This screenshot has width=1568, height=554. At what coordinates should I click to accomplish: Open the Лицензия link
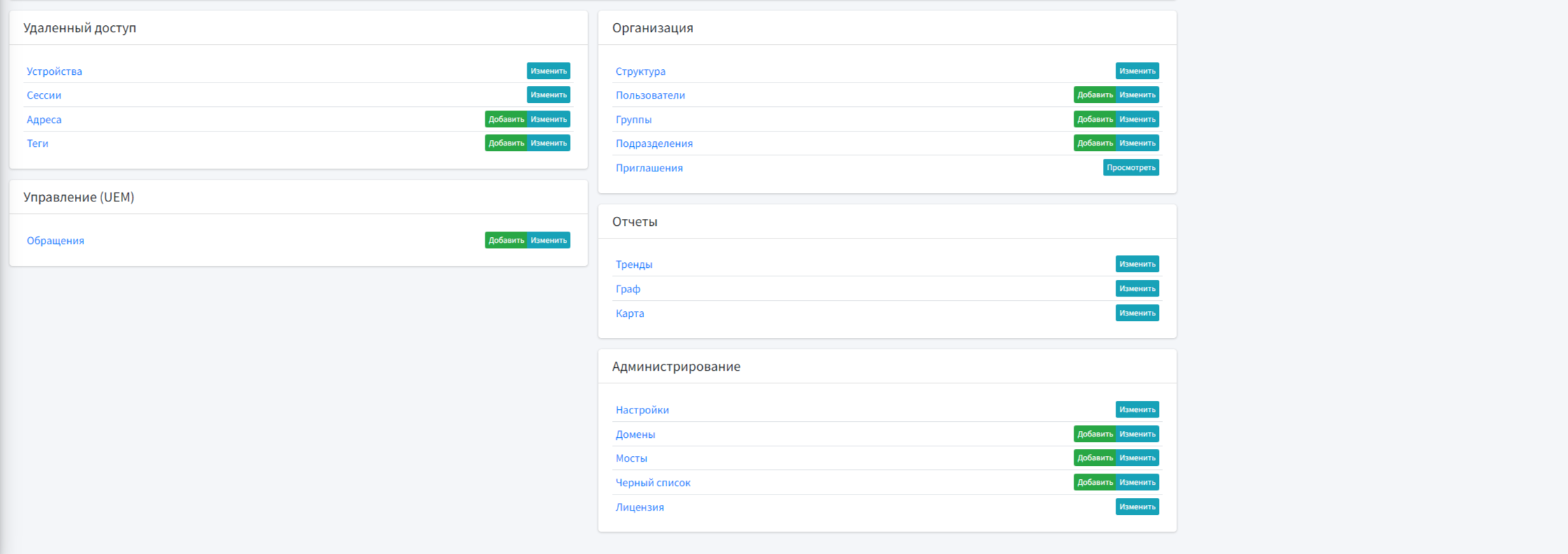coord(640,507)
